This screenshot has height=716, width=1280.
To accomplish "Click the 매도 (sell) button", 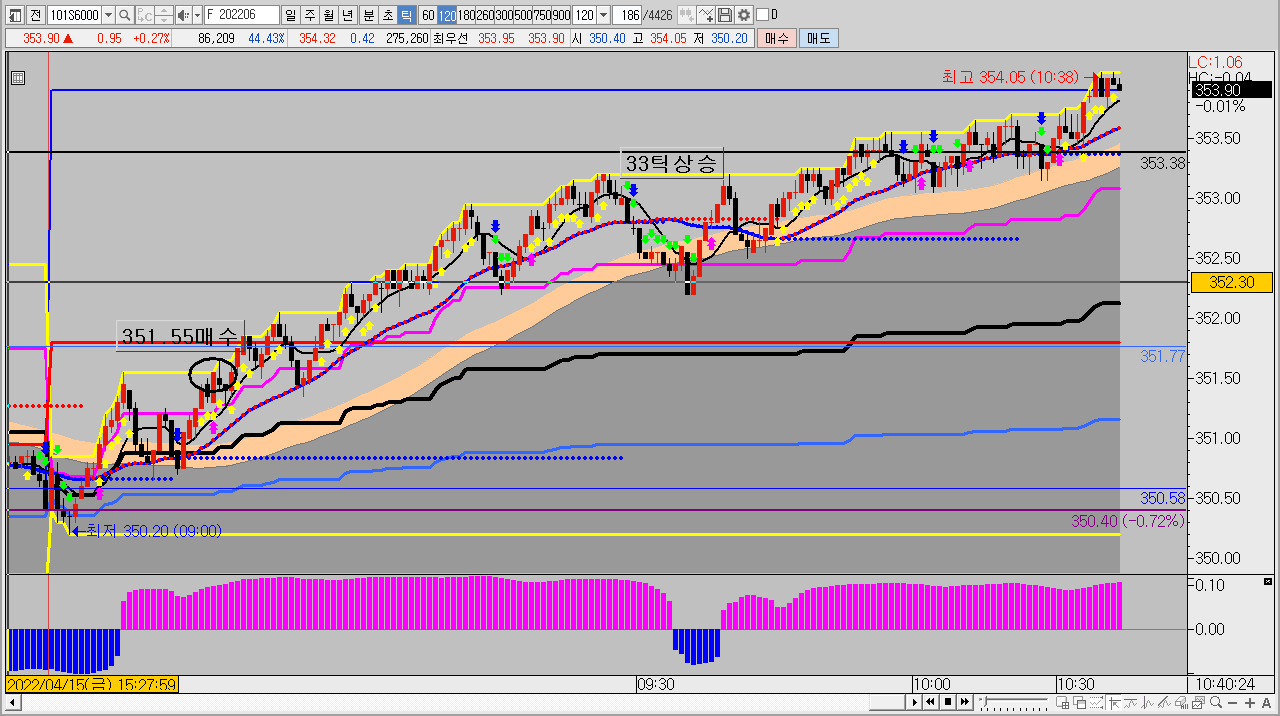I will [819, 38].
